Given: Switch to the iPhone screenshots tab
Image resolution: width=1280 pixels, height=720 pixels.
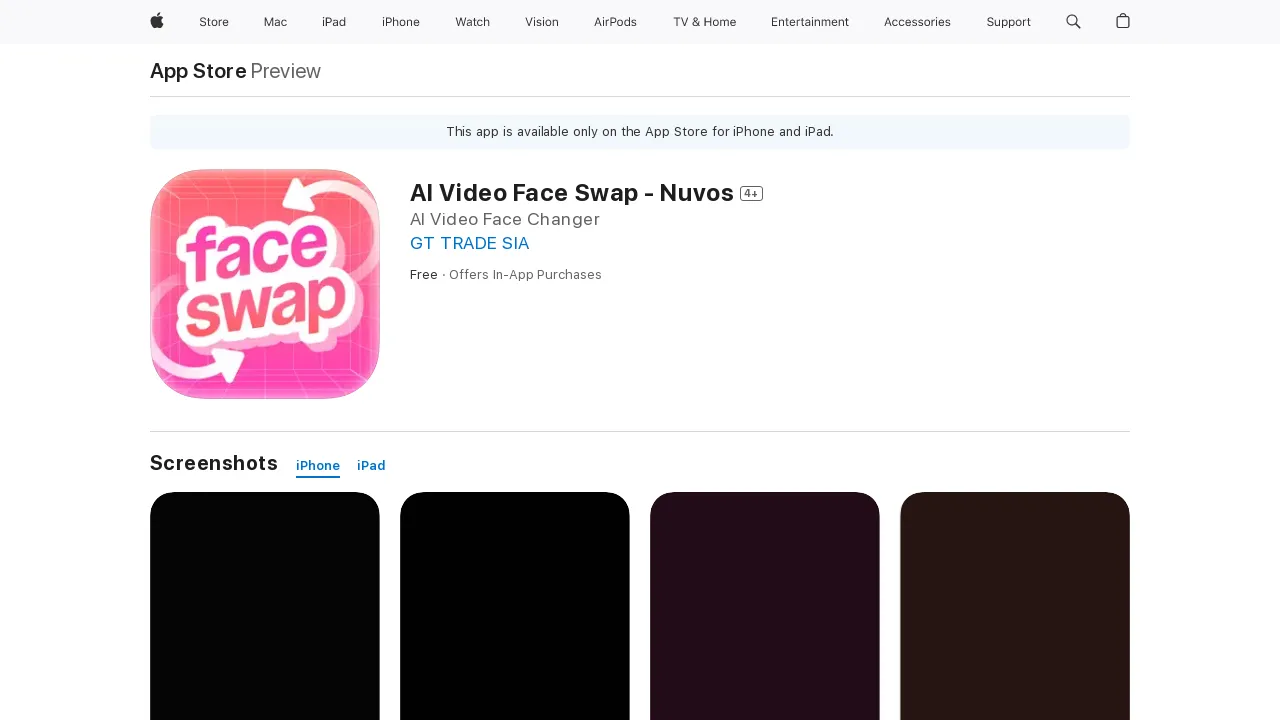Looking at the screenshot, I should [x=318, y=466].
